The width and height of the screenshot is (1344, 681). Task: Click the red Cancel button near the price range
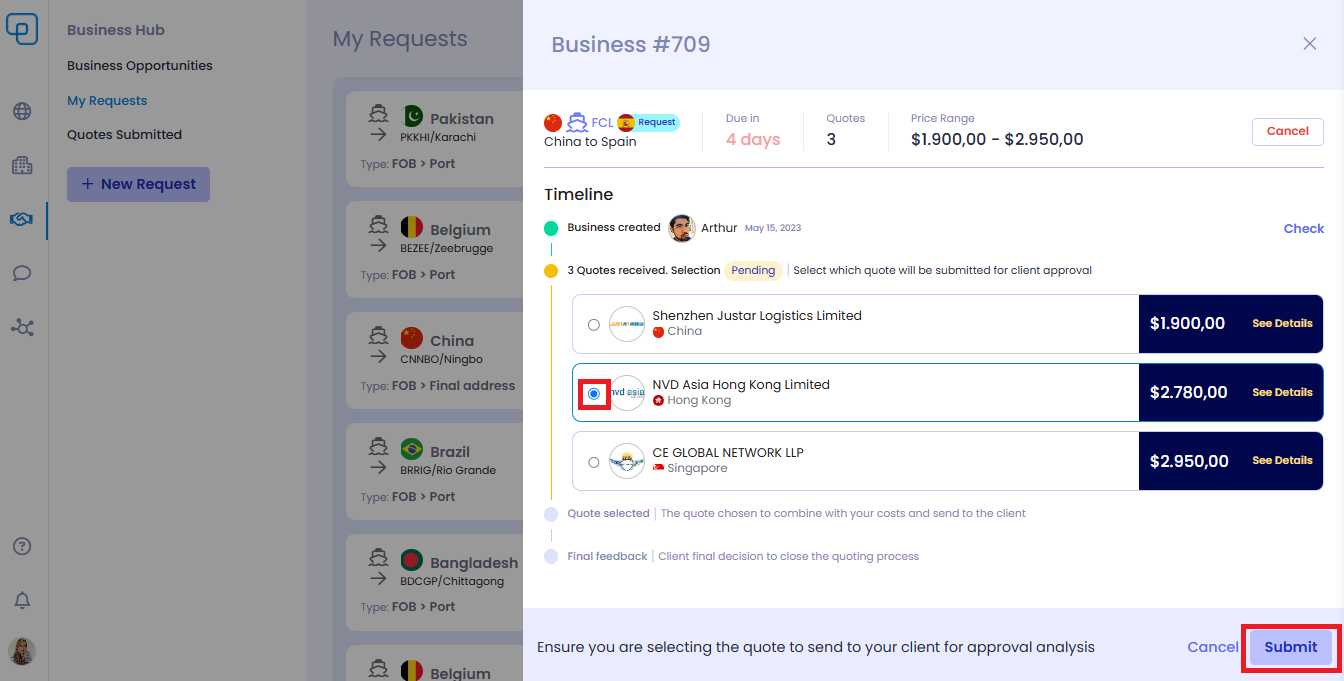click(1288, 131)
